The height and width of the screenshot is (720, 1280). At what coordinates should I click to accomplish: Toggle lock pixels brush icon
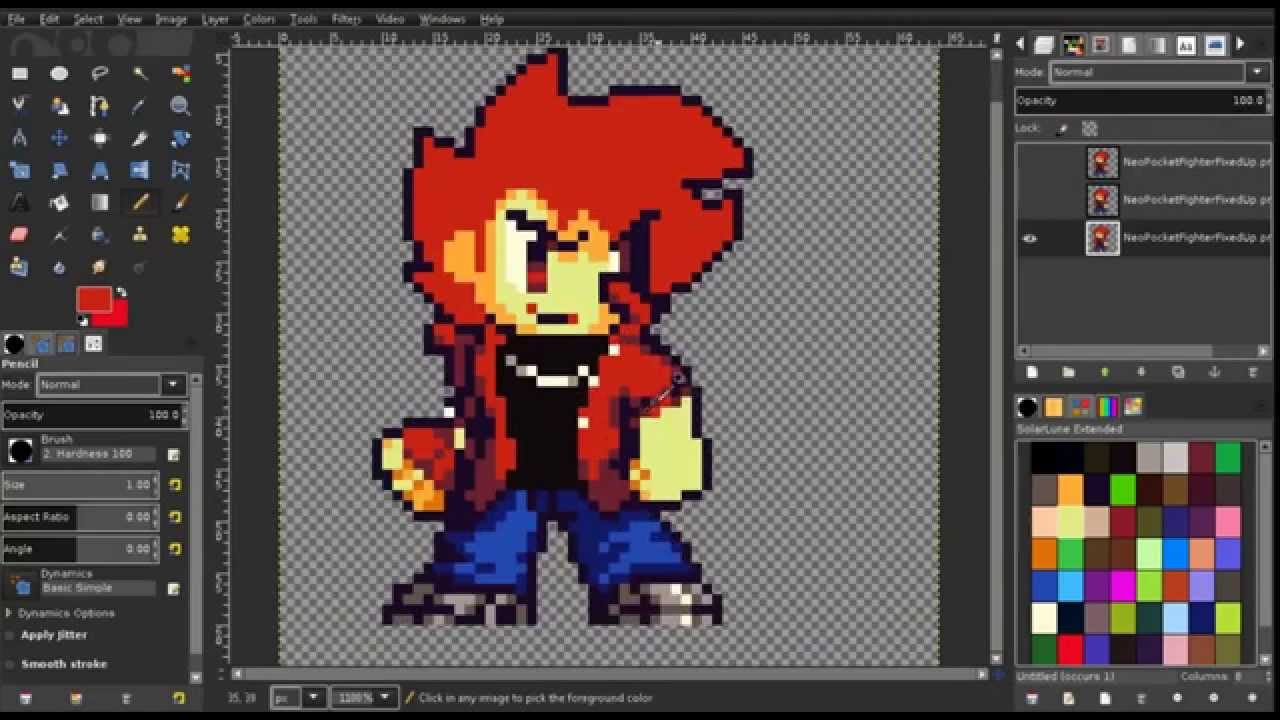[1062, 129]
